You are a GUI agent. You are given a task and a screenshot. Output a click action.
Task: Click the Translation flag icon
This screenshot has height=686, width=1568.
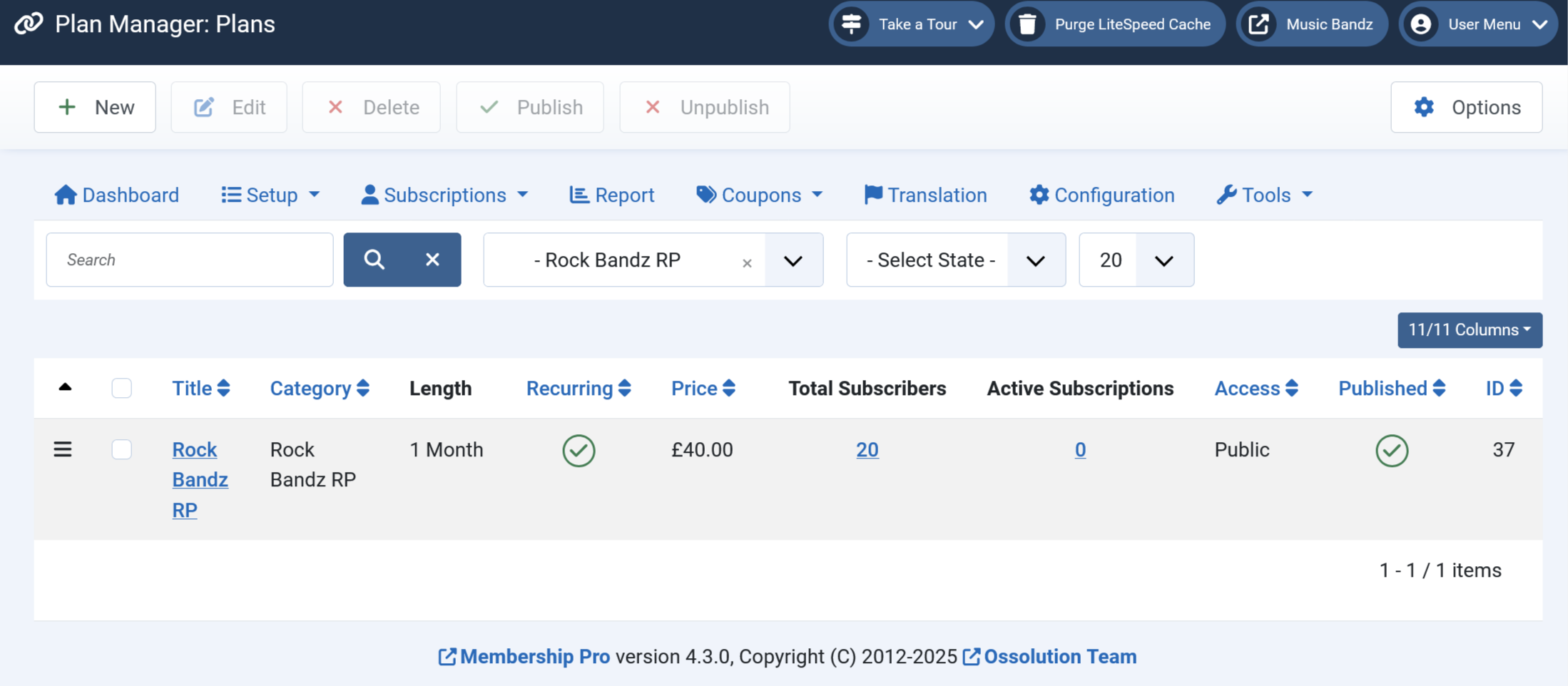(x=873, y=195)
